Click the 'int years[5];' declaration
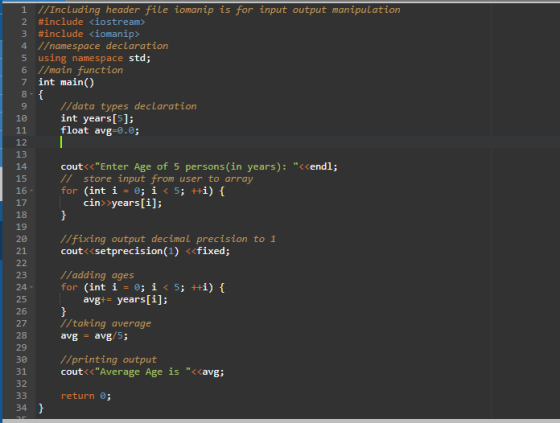This screenshot has height=423, width=560. click(97, 118)
